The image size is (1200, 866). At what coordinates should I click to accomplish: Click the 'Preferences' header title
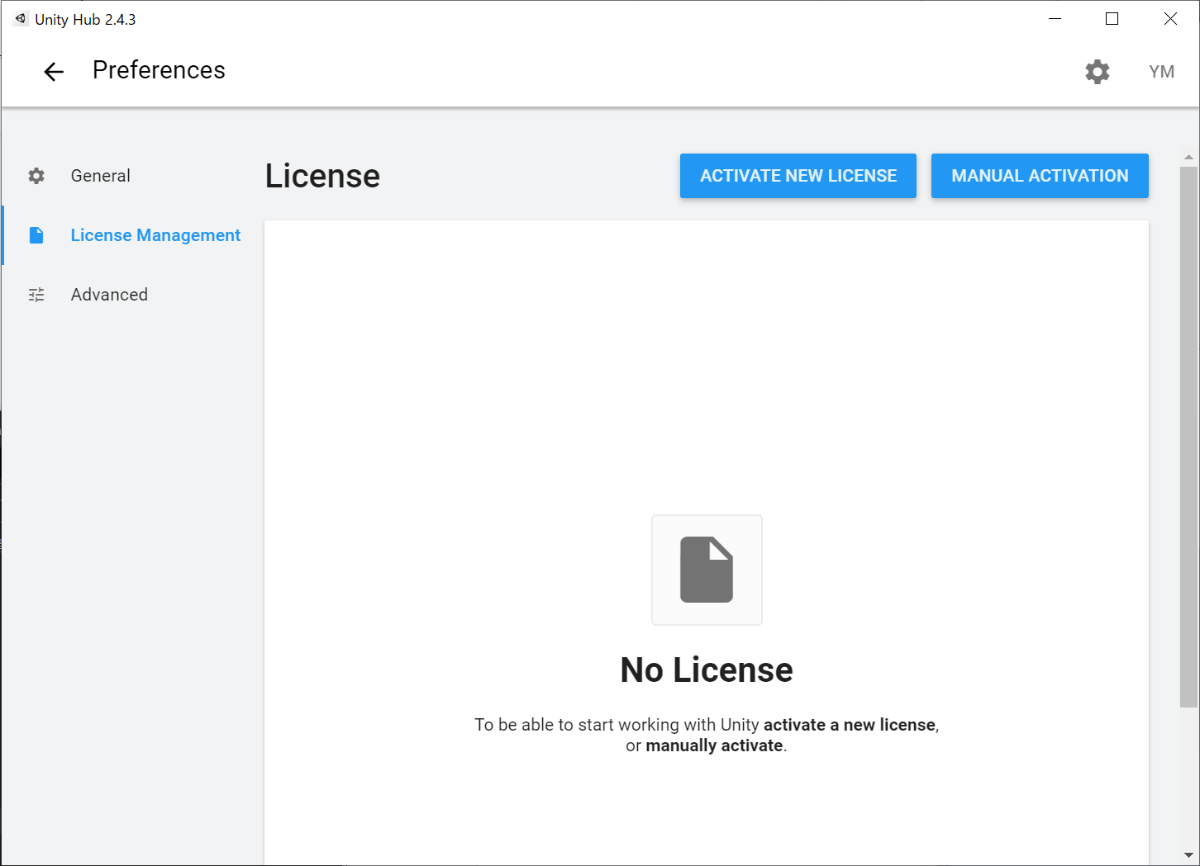[159, 70]
